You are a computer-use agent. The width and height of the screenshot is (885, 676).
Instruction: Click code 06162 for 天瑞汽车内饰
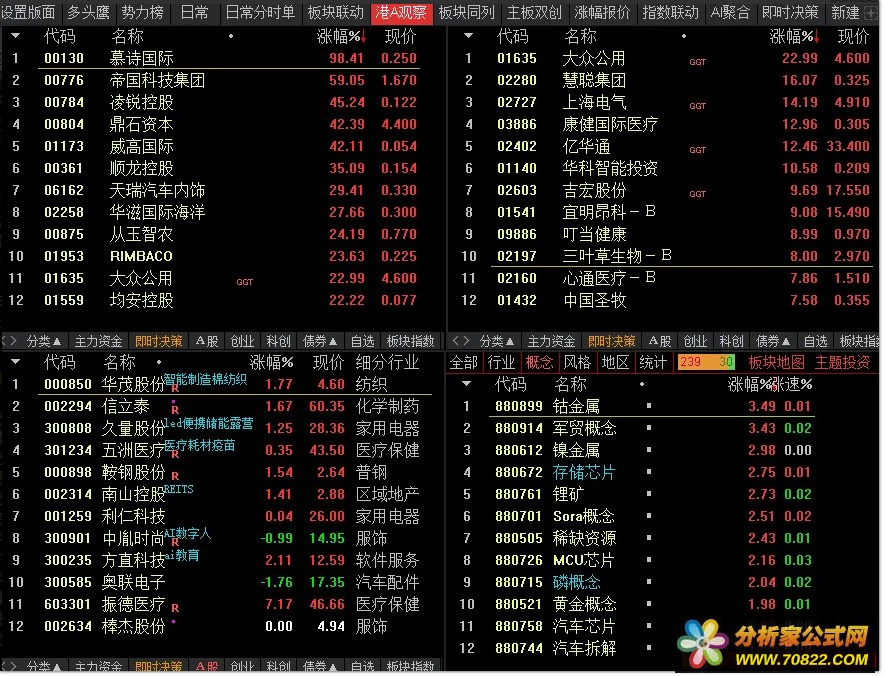[x=64, y=190]
